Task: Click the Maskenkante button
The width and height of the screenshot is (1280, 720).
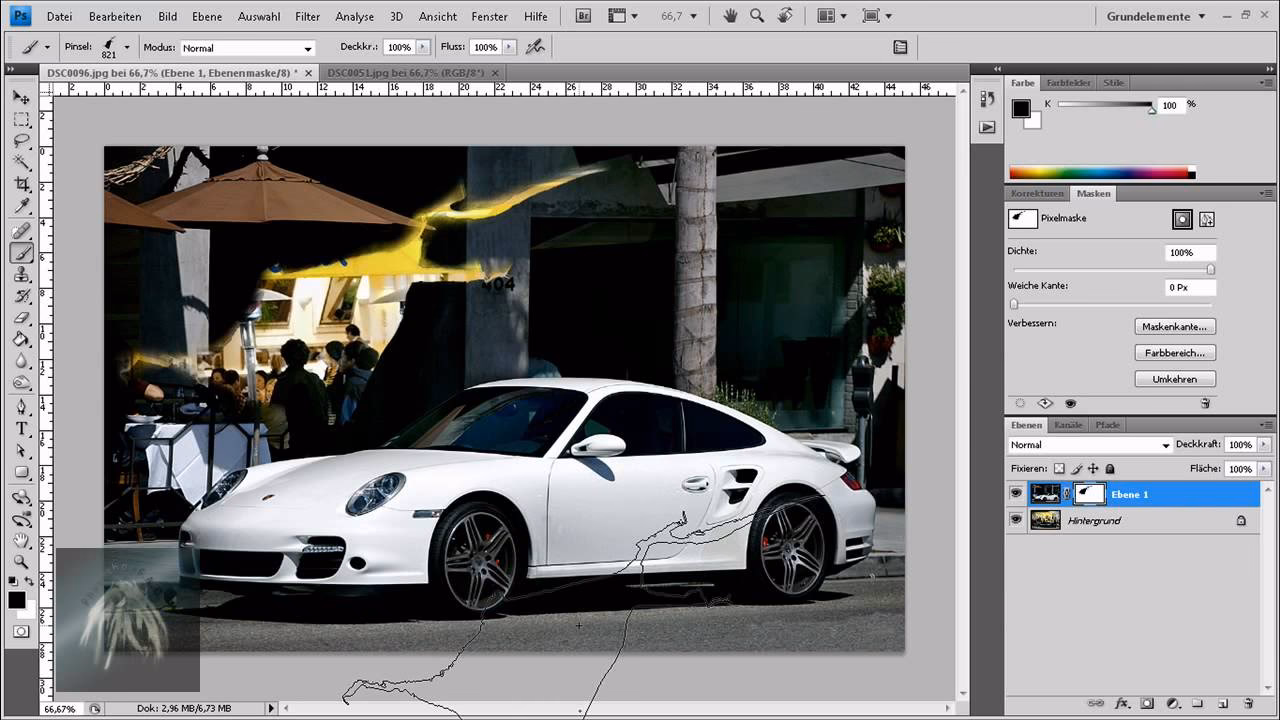Action: tap(1175, 326)
